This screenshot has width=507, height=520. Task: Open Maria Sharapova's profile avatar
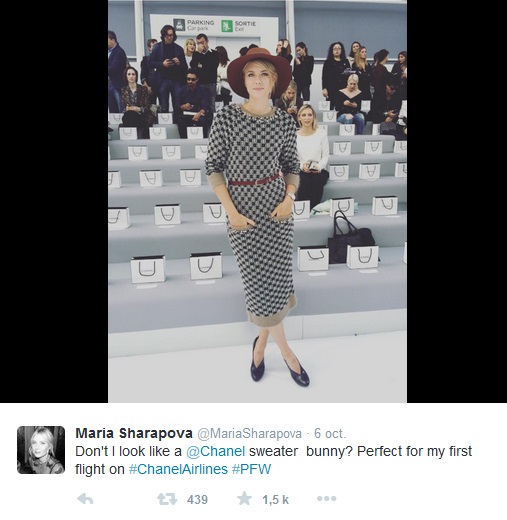(x=41, y=450)
